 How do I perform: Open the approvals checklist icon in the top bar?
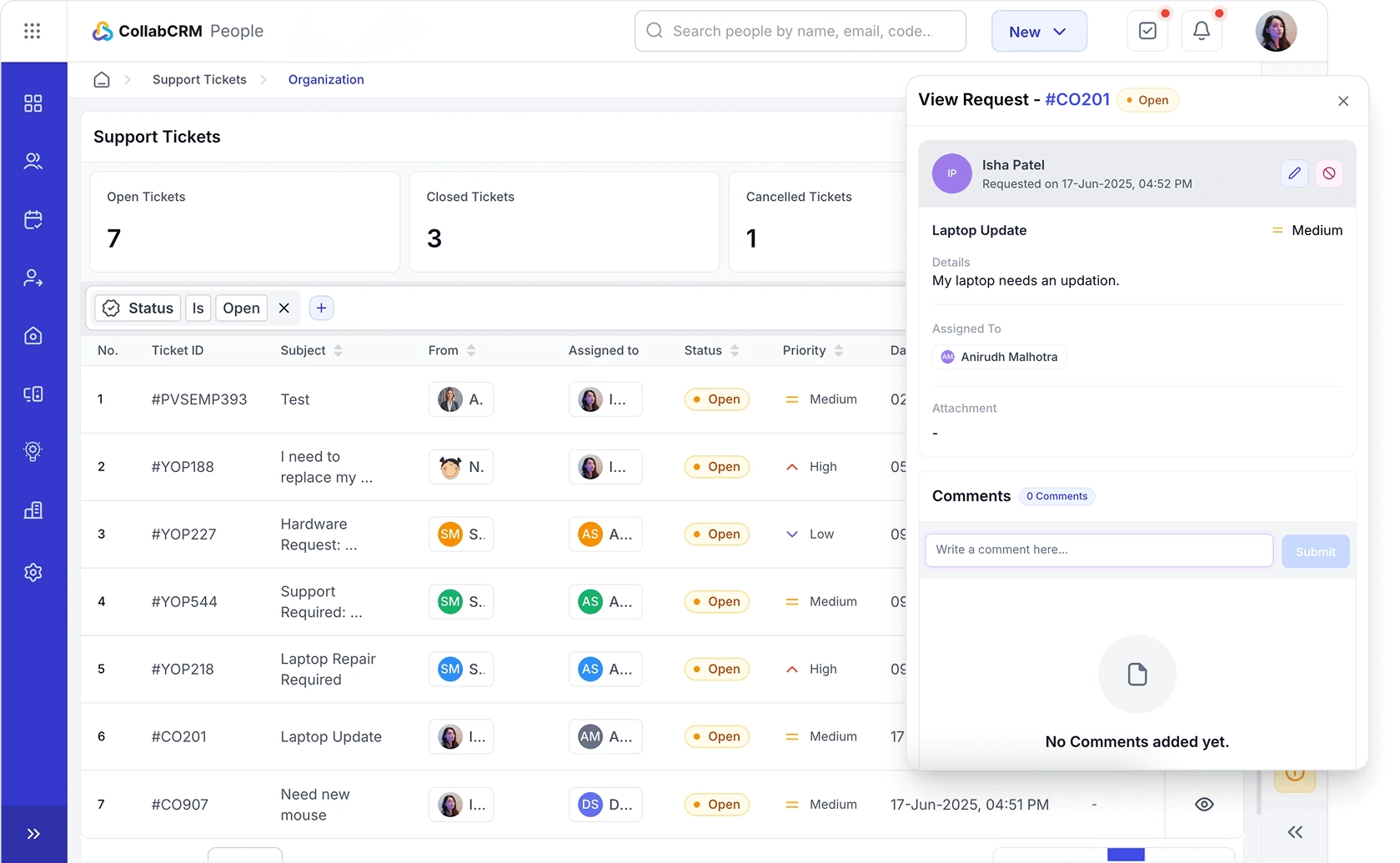(1148, 30)
